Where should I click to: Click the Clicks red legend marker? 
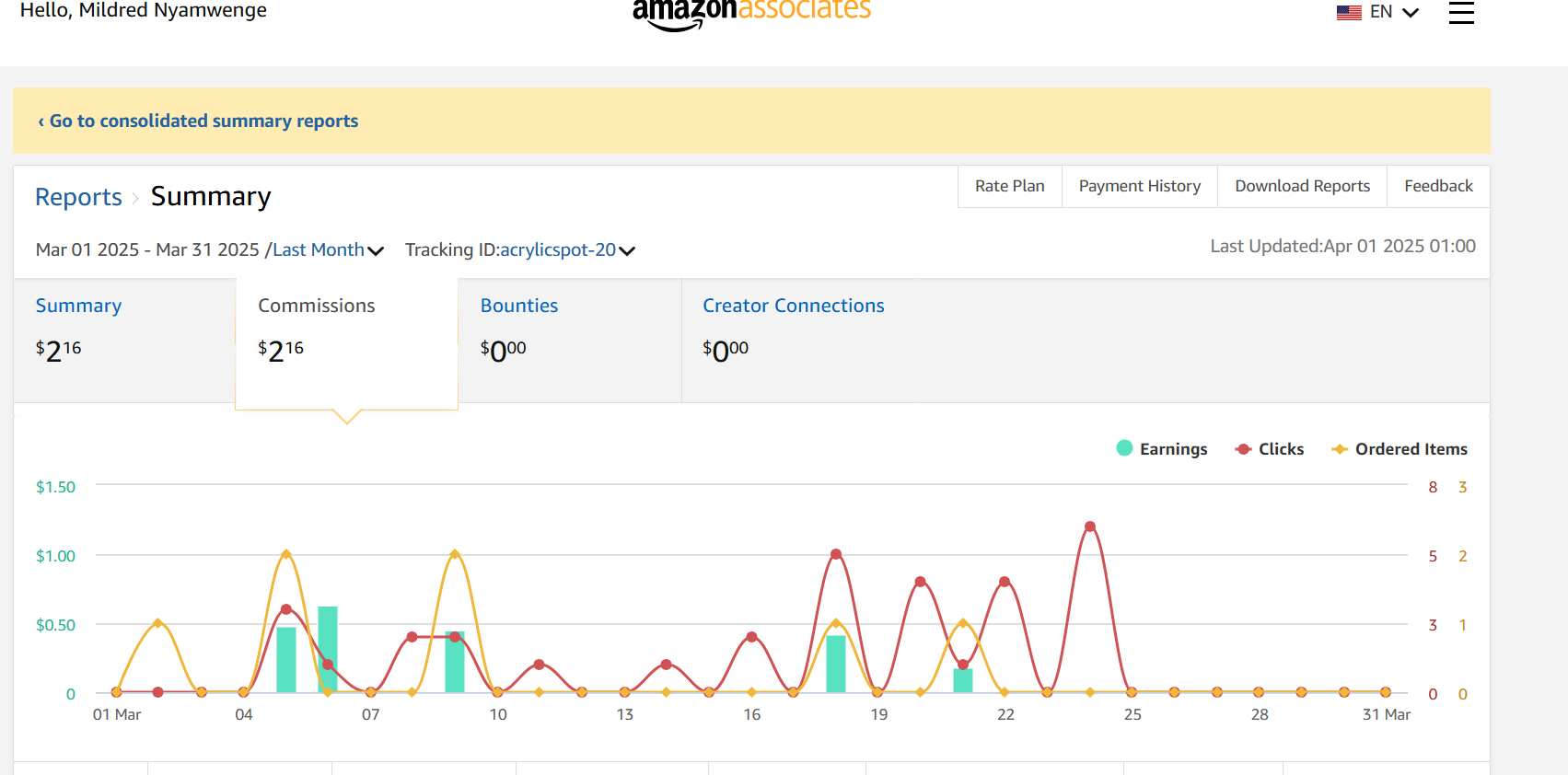[1243, 449]
